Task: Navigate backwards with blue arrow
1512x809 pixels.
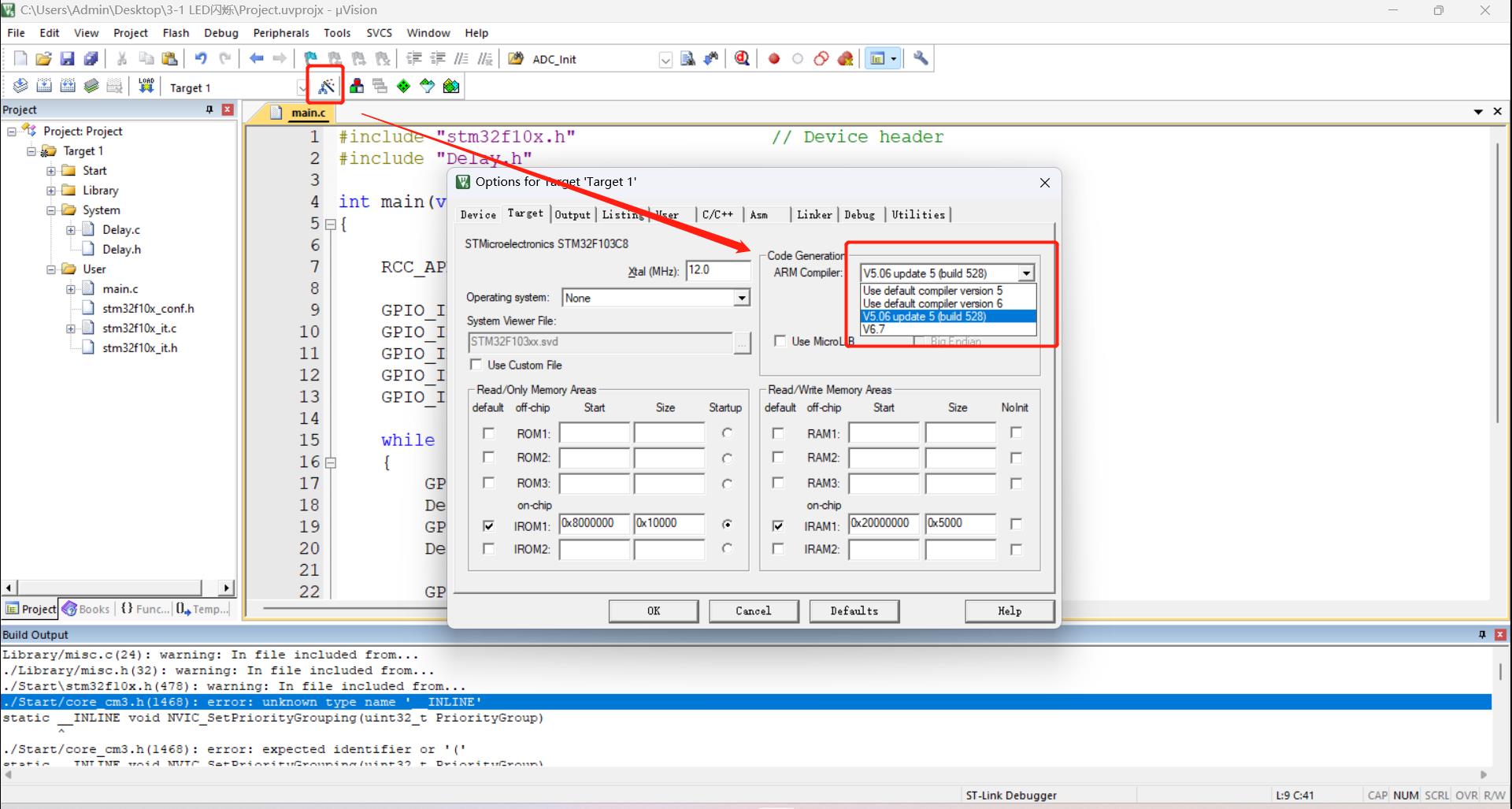Action: click(x=257, y=58)
